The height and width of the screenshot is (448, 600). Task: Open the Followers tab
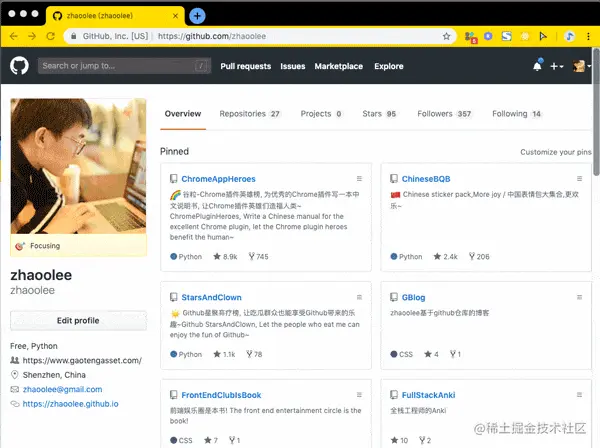[445, 114]
